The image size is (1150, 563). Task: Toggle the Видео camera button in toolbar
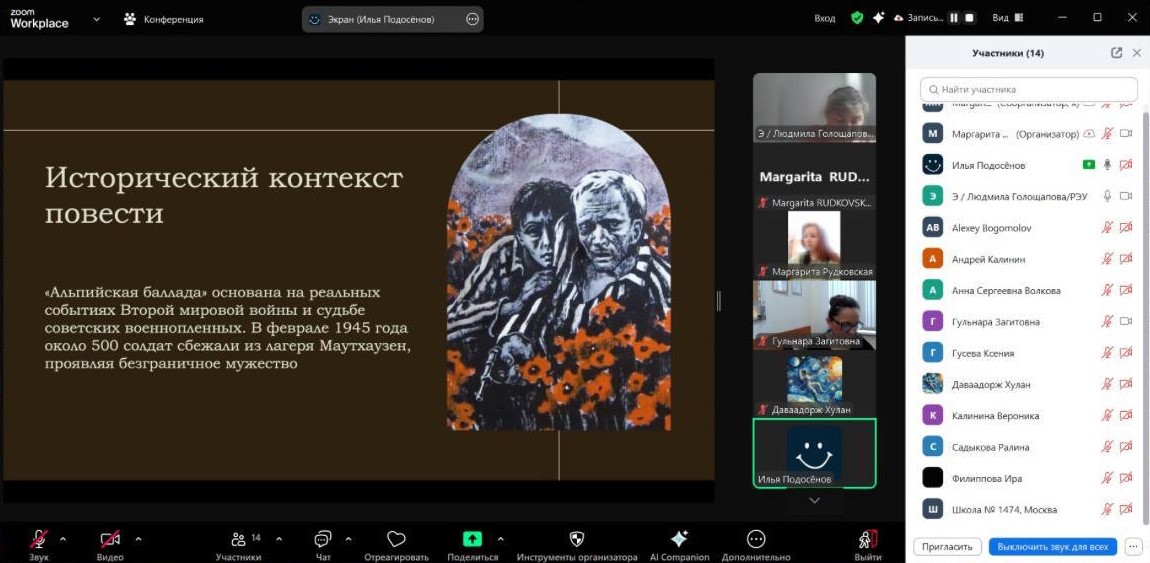point(110,540)
